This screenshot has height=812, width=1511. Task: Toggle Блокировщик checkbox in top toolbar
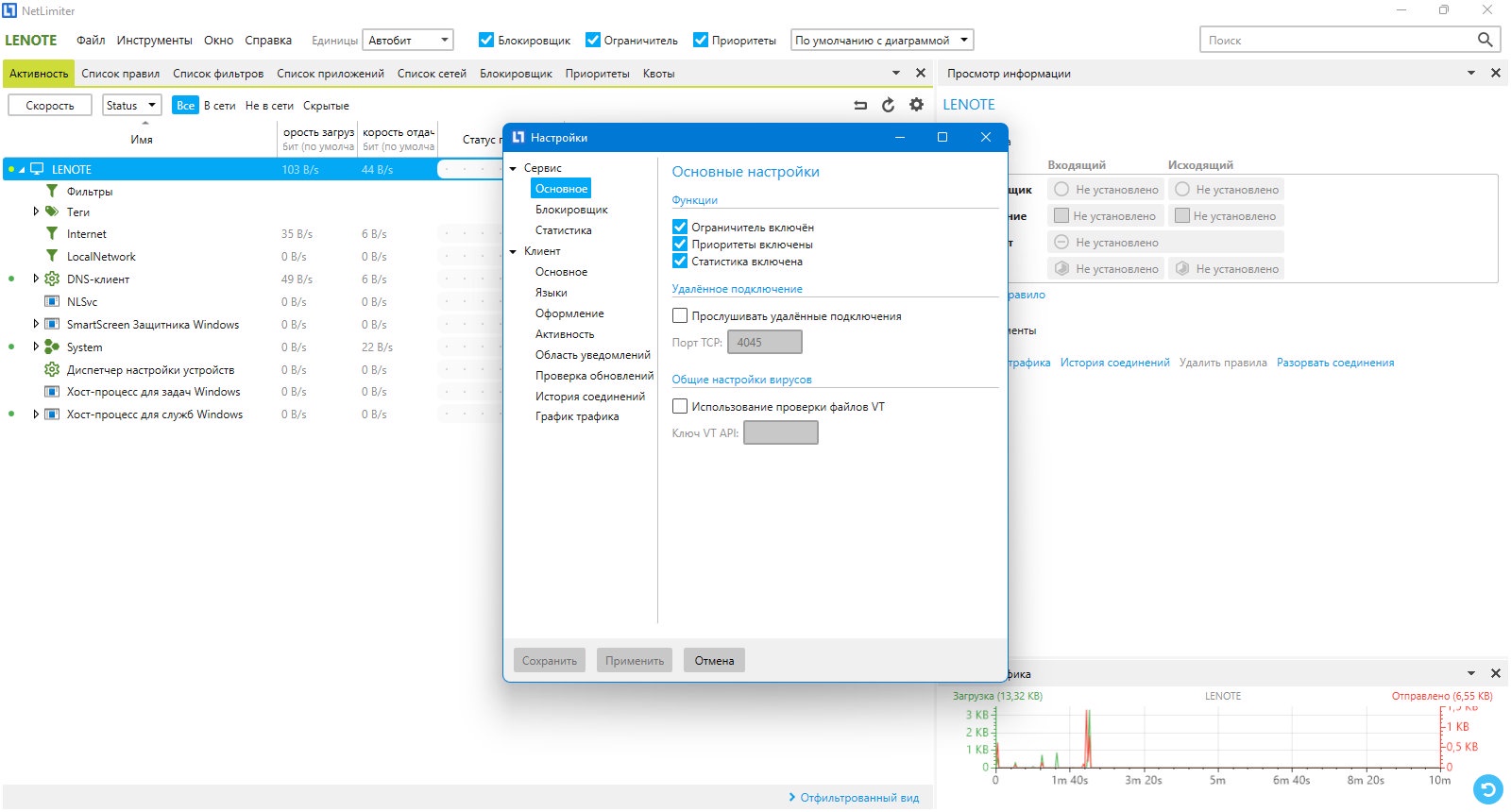tap(486, 40)
